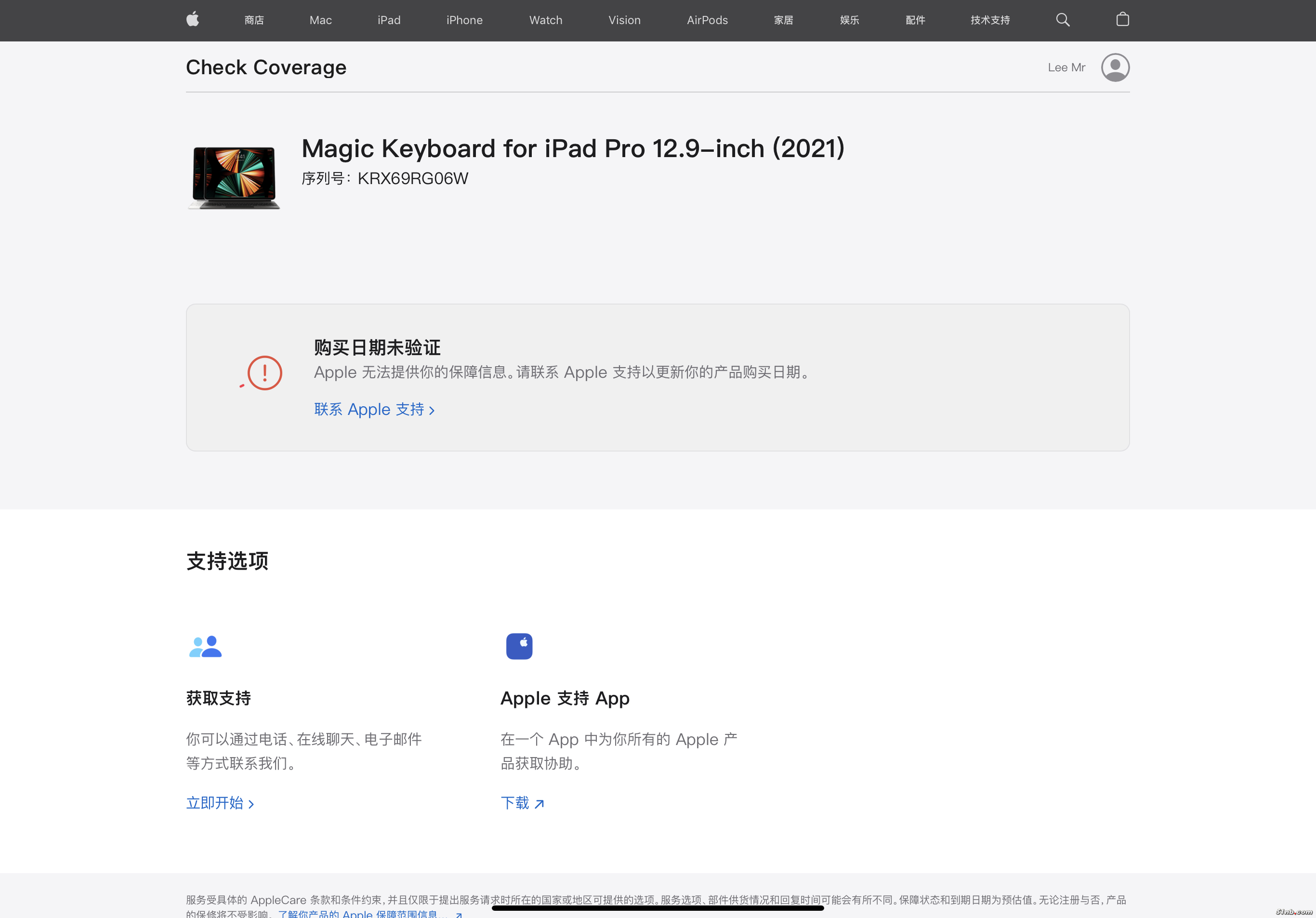1316x918 pixels.
Task: Click the 联系 Apple 支持 link
Action: 374,410
